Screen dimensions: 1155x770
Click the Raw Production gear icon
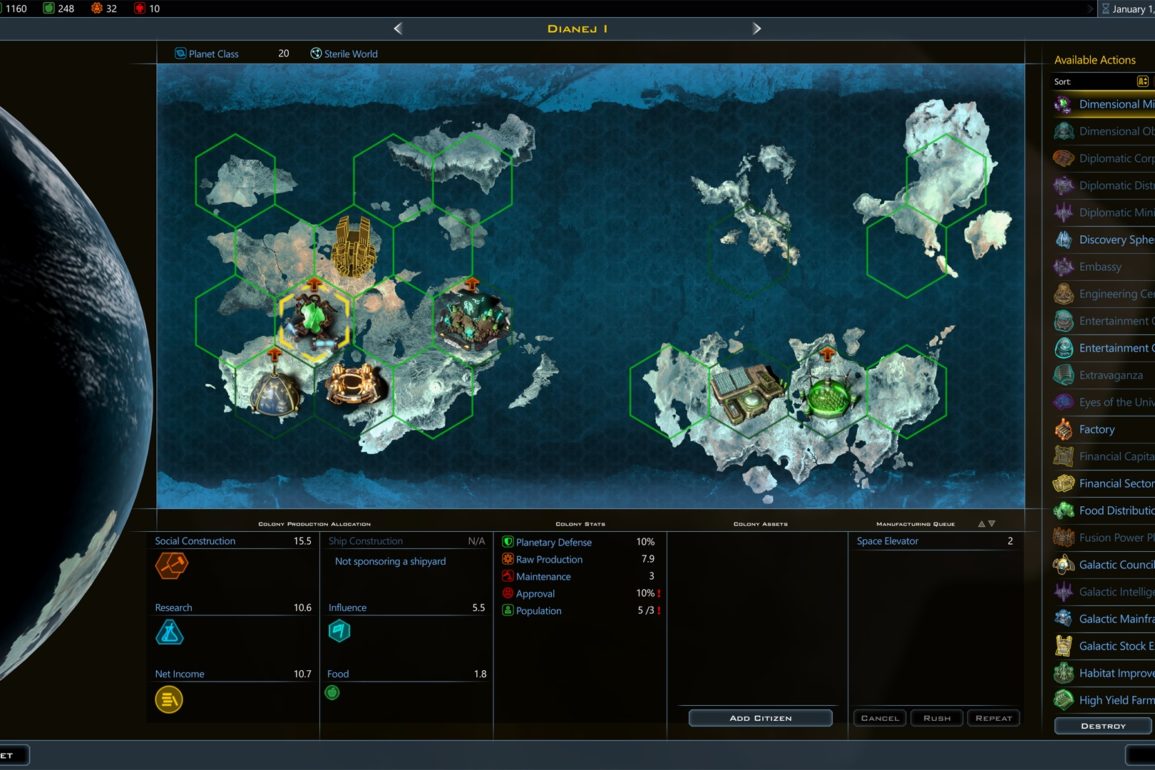point(508,559)
